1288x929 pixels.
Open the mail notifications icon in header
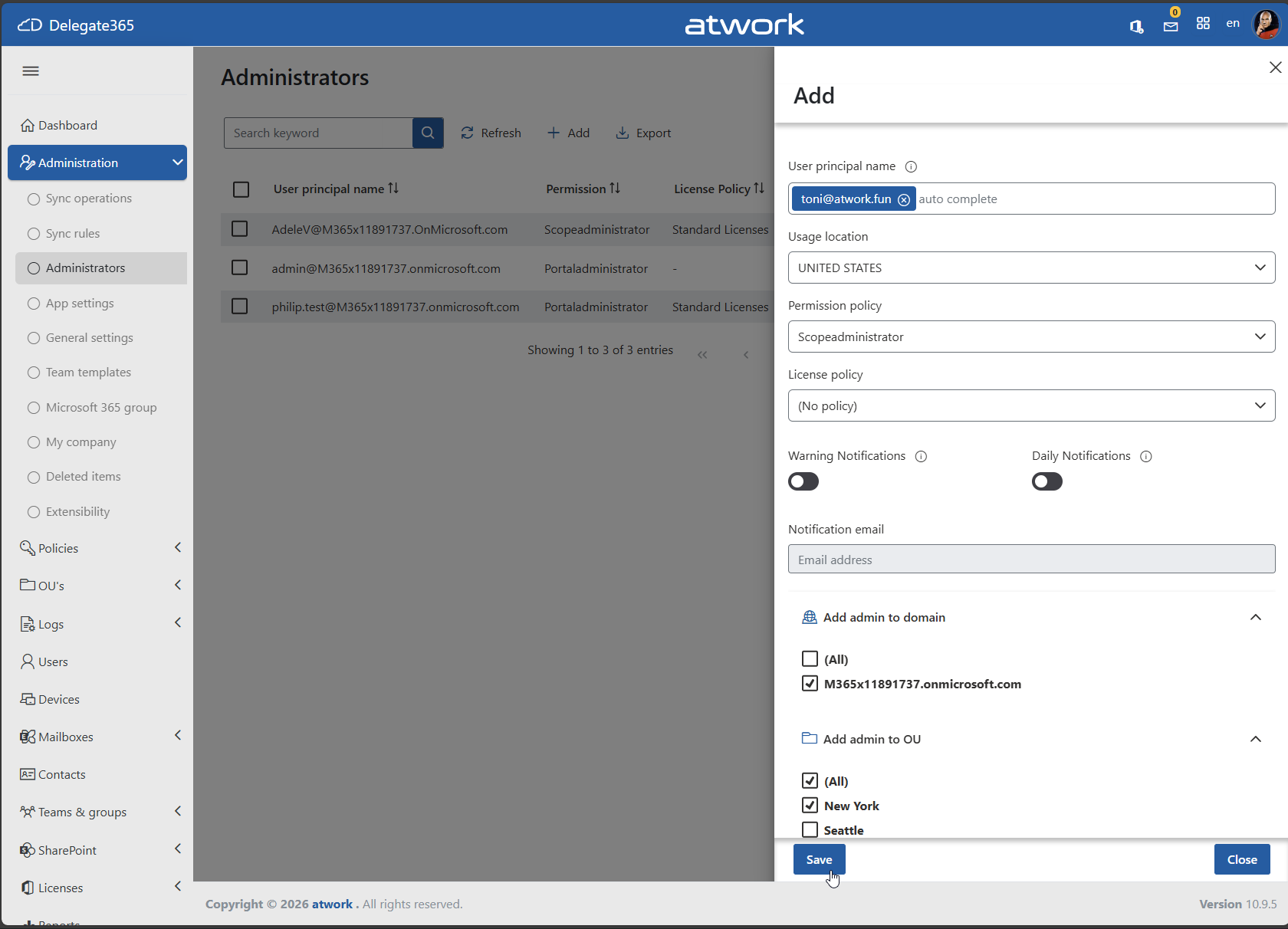pos(1170,26)
